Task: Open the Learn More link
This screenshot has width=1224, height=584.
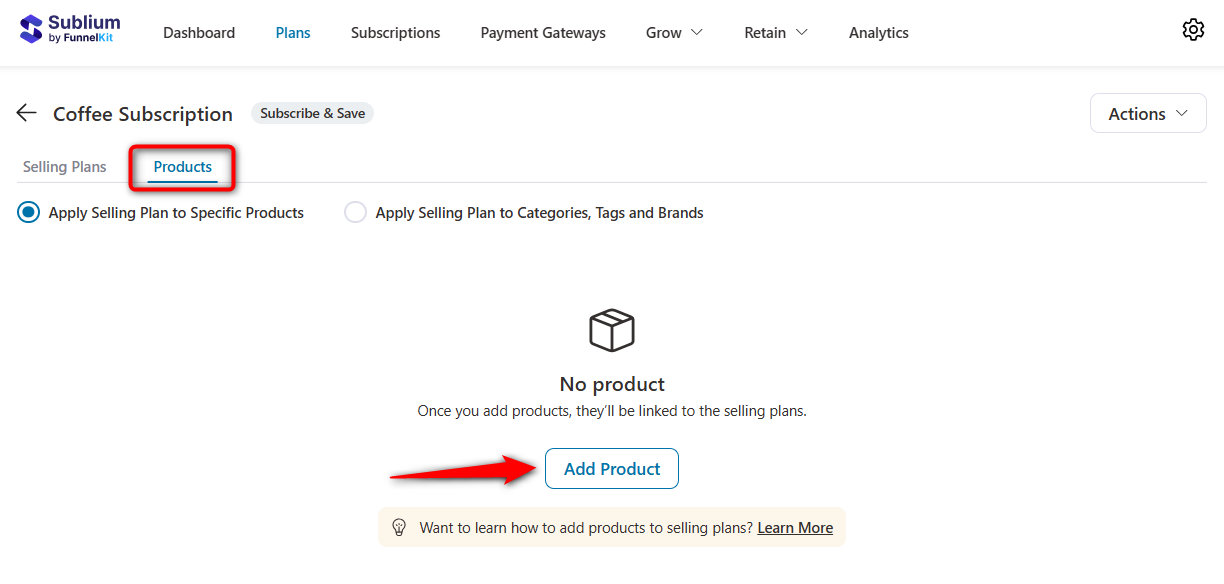Action: pyautogui.click(x=794, y=527)
